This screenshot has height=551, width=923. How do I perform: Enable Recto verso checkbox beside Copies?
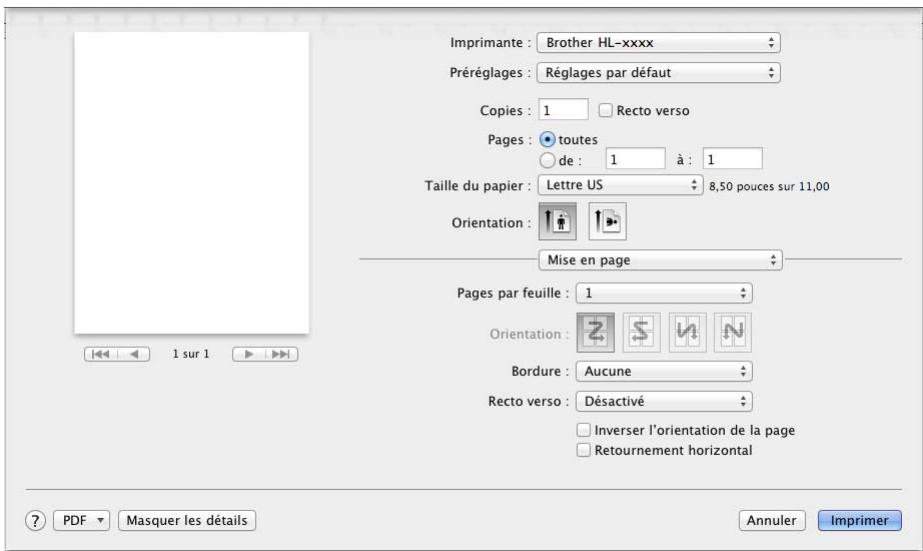coord(605,110)
